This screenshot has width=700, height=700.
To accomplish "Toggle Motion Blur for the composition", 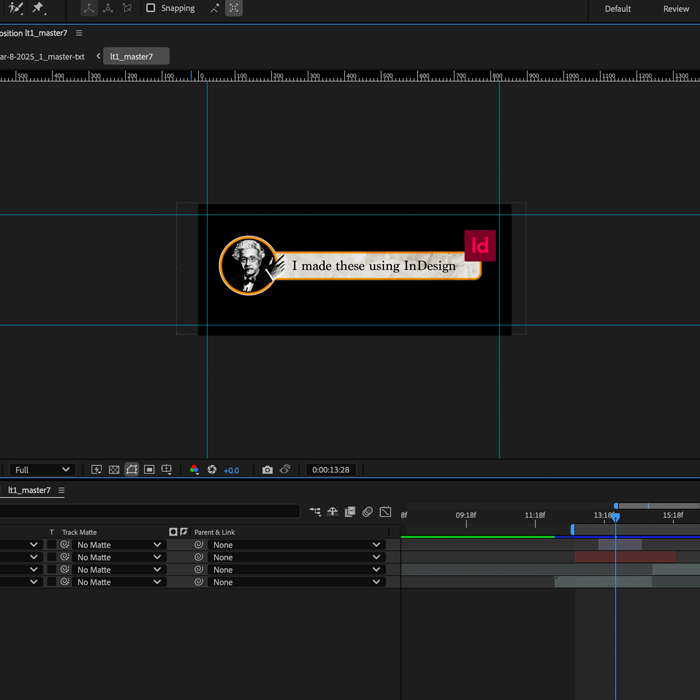I will point(367,512).
